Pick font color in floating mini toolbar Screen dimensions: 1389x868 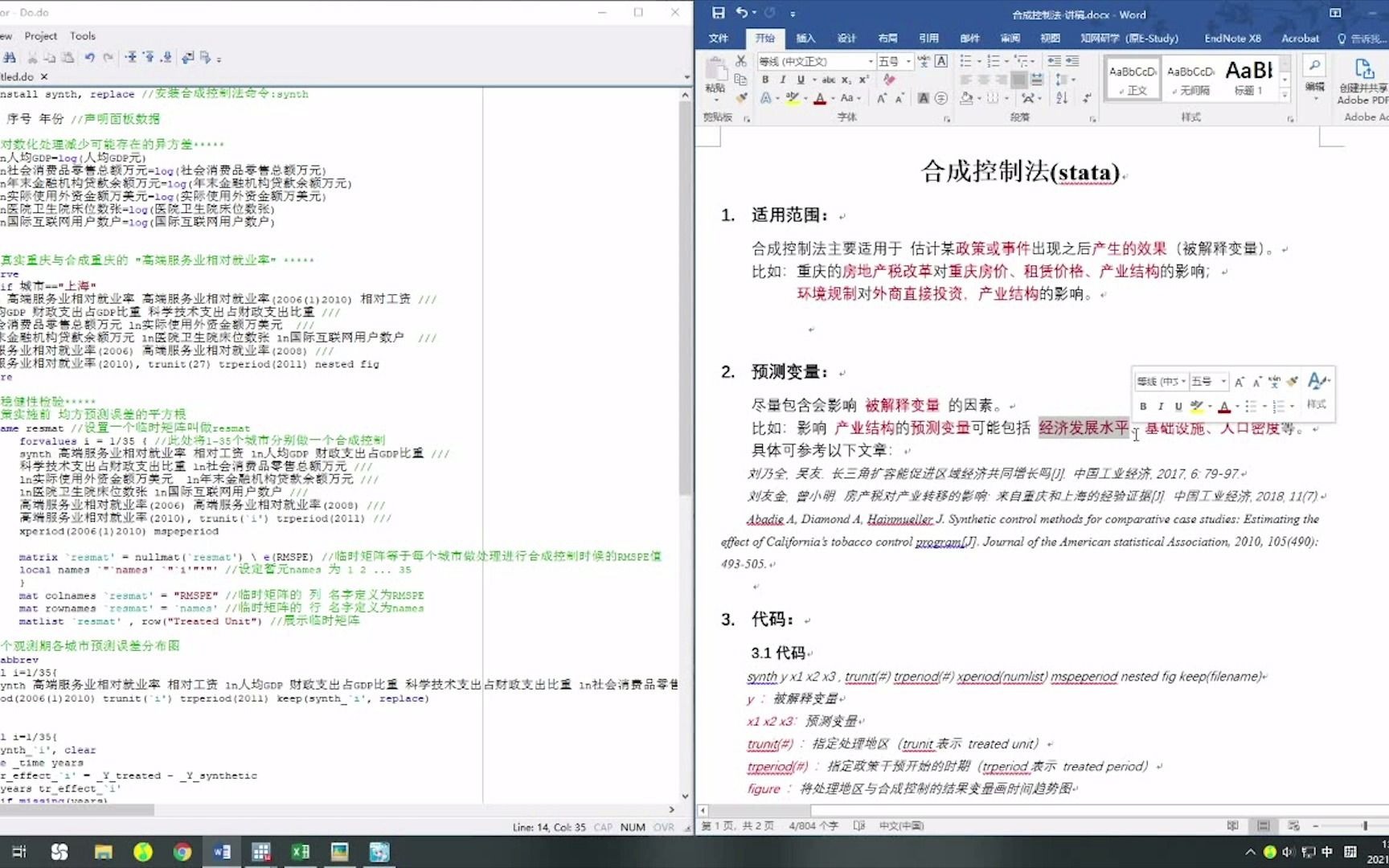1224,406
